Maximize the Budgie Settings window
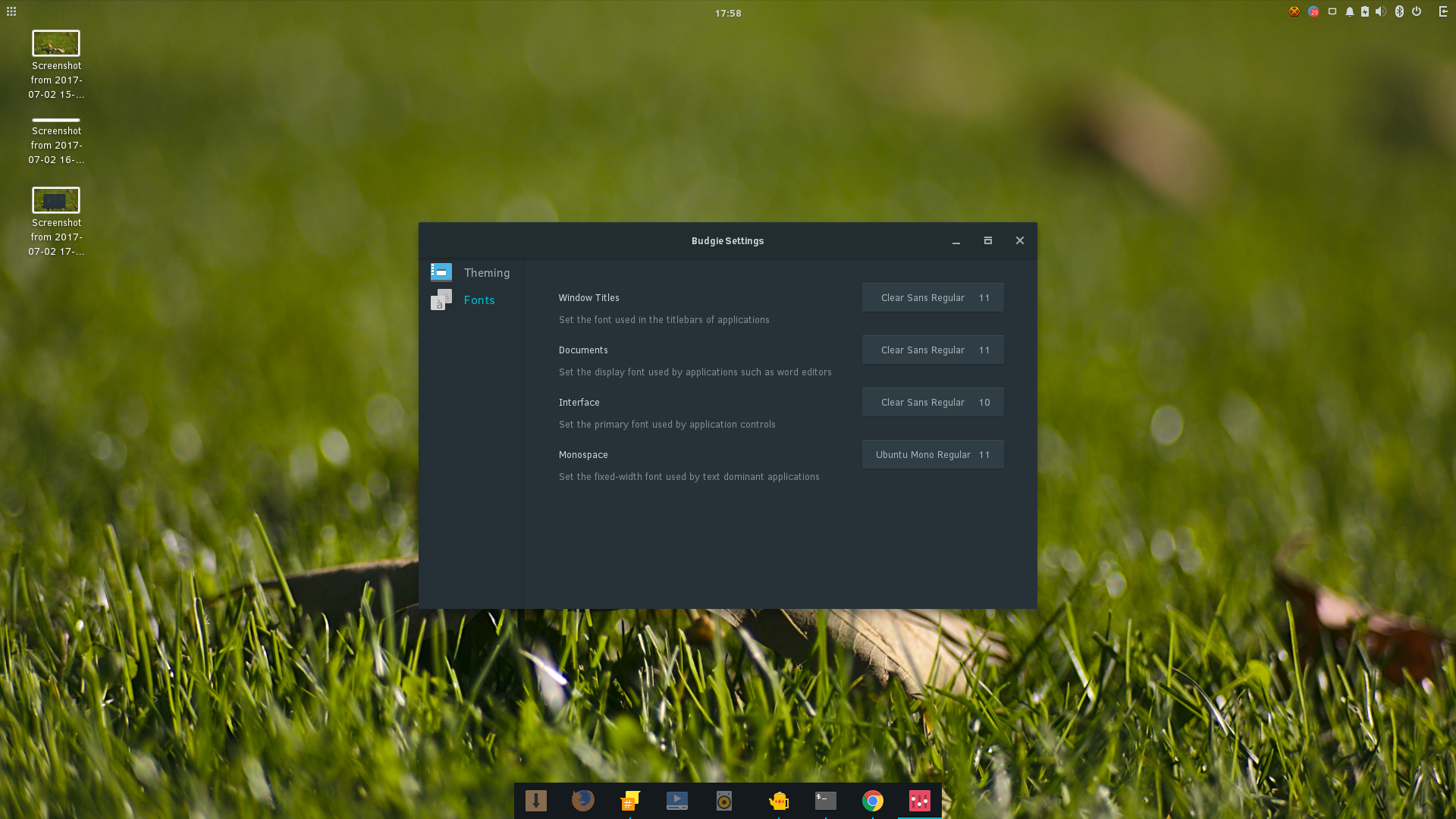Viewport: 1456px width, 819px height. (988, 240)
